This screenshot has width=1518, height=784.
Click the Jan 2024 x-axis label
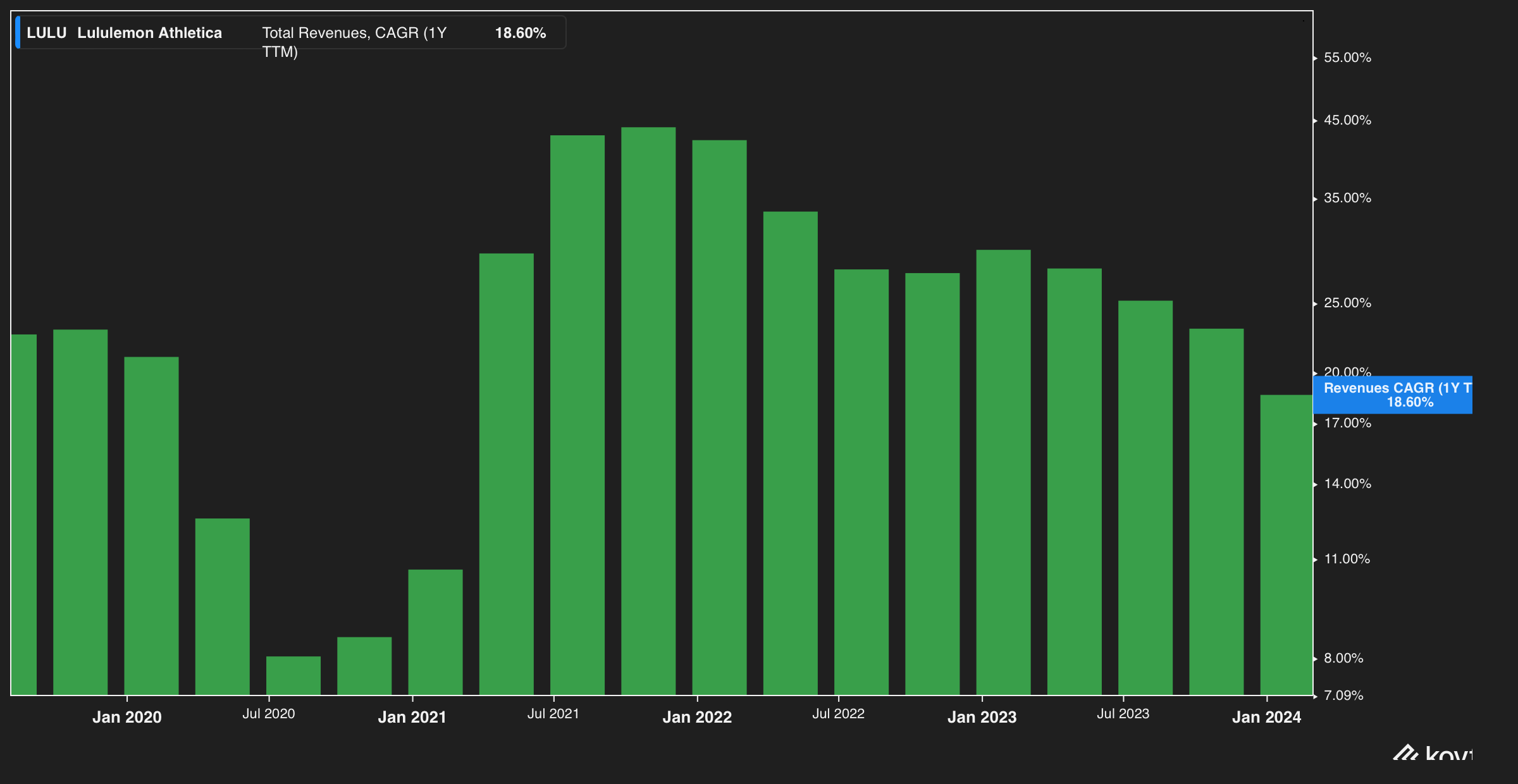[1266, 717]
